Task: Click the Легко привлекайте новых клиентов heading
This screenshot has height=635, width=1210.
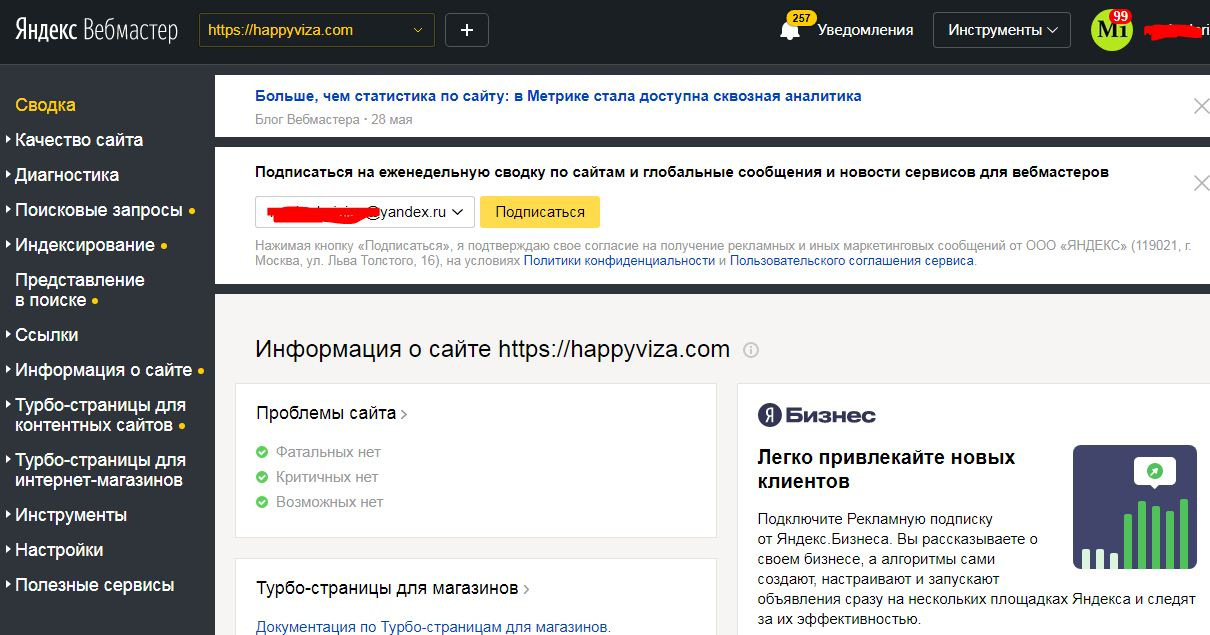Action: click(x=886, y=469)
